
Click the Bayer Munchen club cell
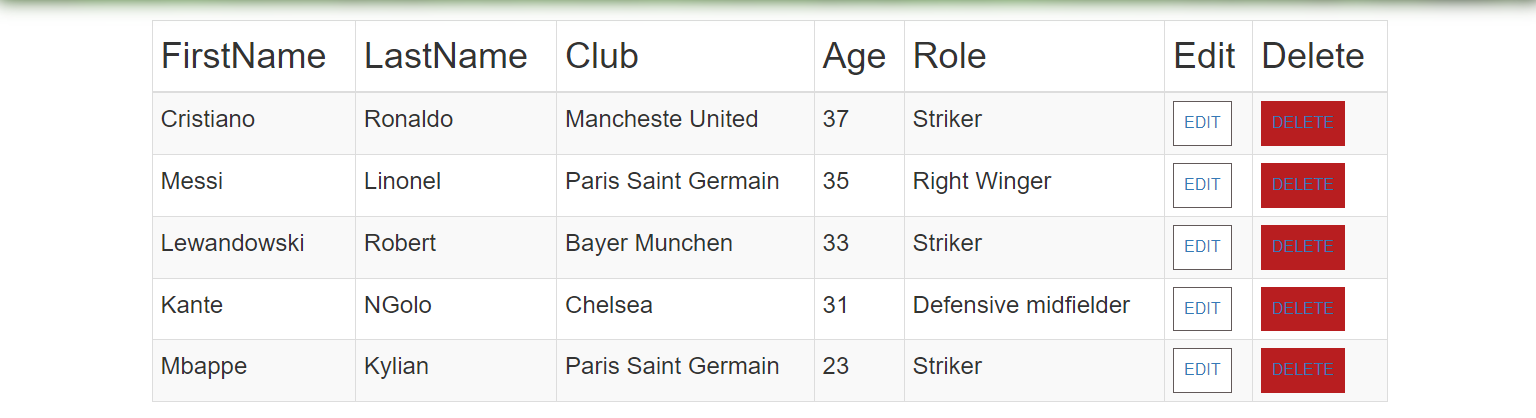tap(648, 243)
